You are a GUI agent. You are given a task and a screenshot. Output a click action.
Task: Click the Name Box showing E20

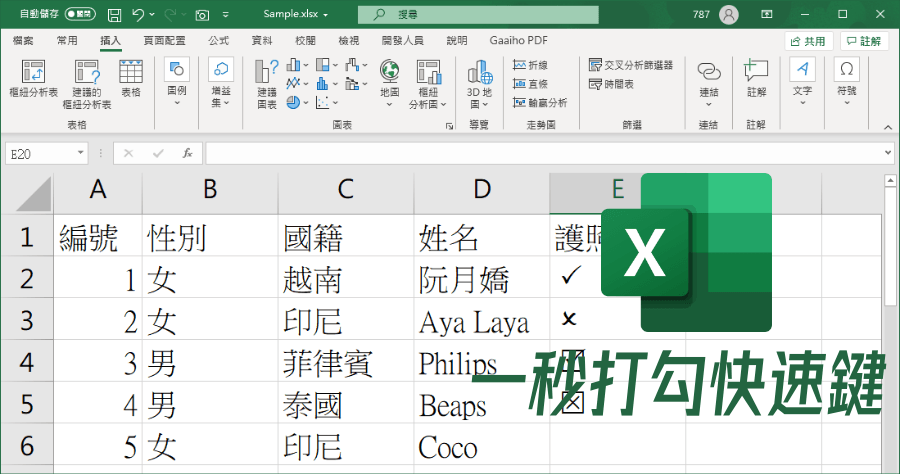point(40,154)
